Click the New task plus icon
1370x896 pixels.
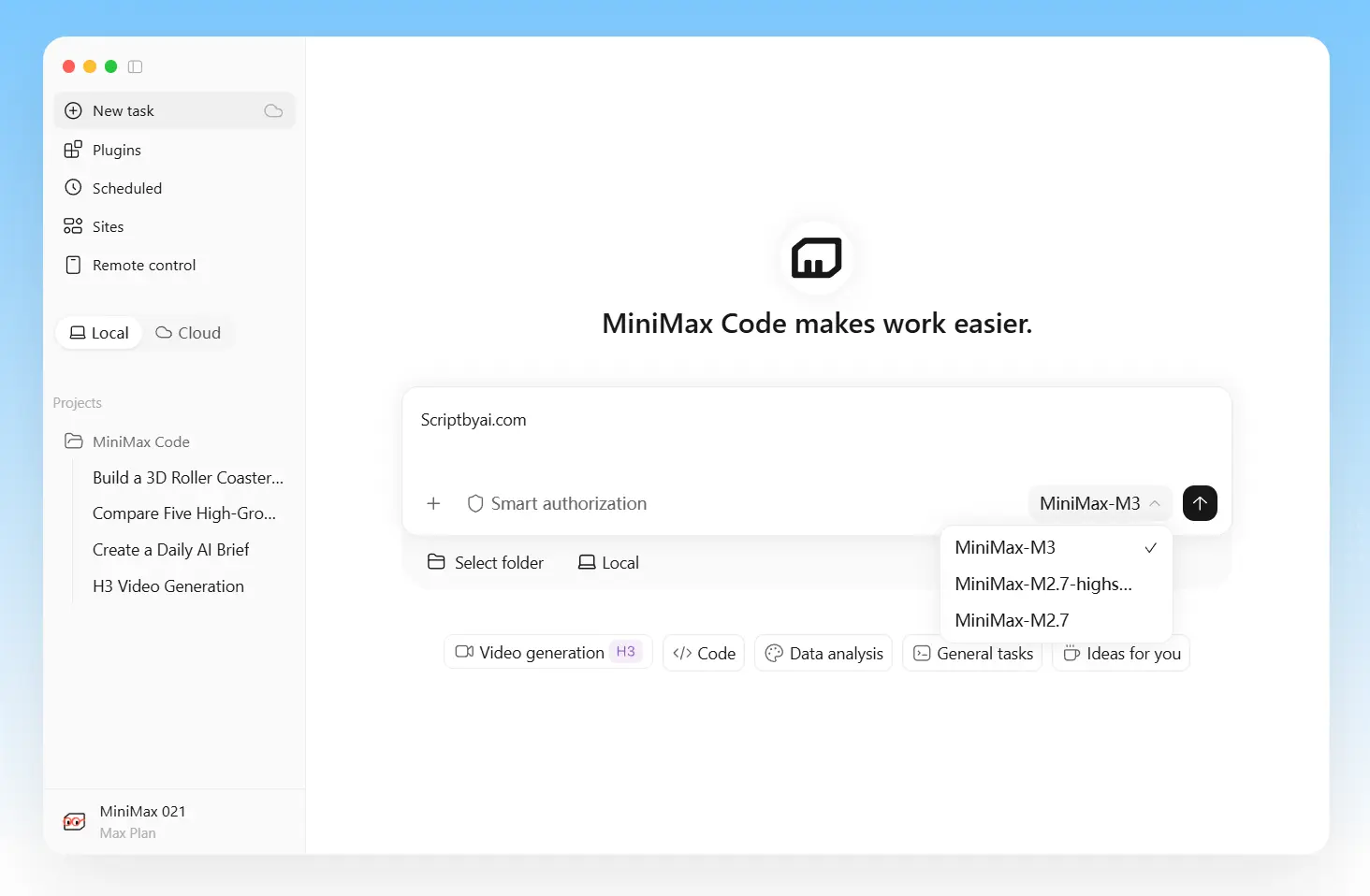(x=73, y=110)
